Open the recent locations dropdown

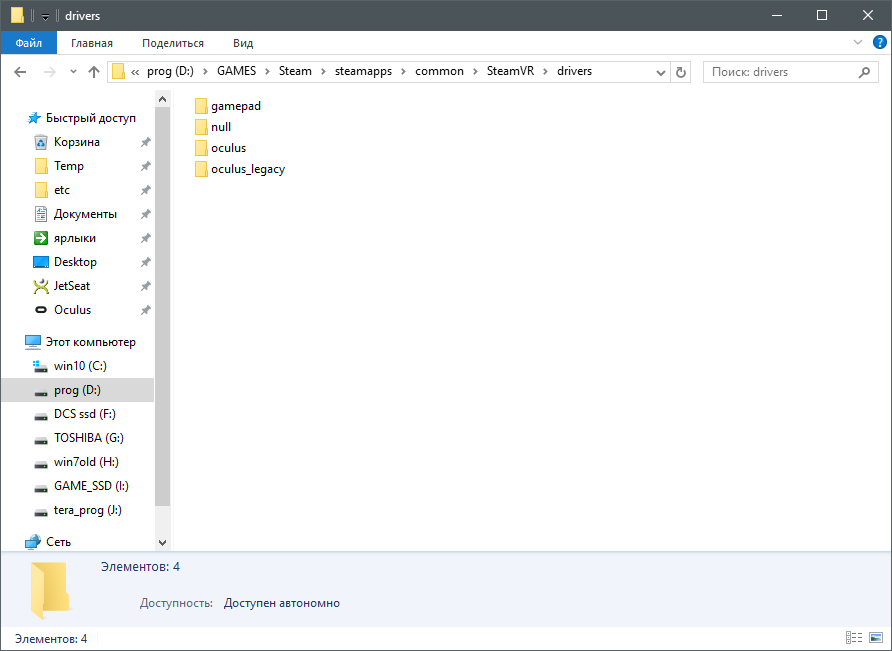pyautogui.click(x=73, y=72)
